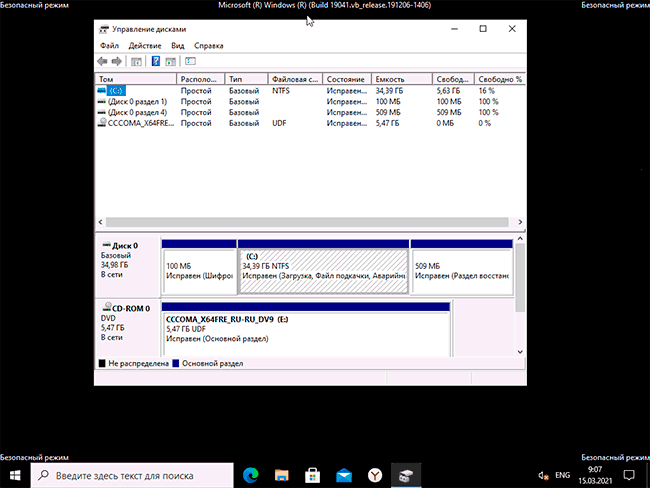Screen dimensions: 650x488
Task: Show or hide console tree toolbar icon
Action: point(136,61)
